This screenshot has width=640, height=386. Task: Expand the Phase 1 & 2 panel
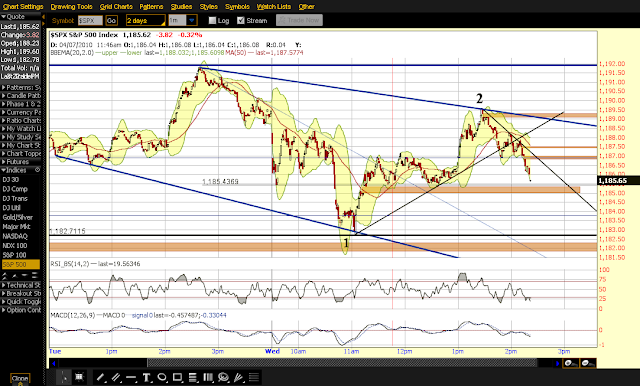tap(20, 104)
